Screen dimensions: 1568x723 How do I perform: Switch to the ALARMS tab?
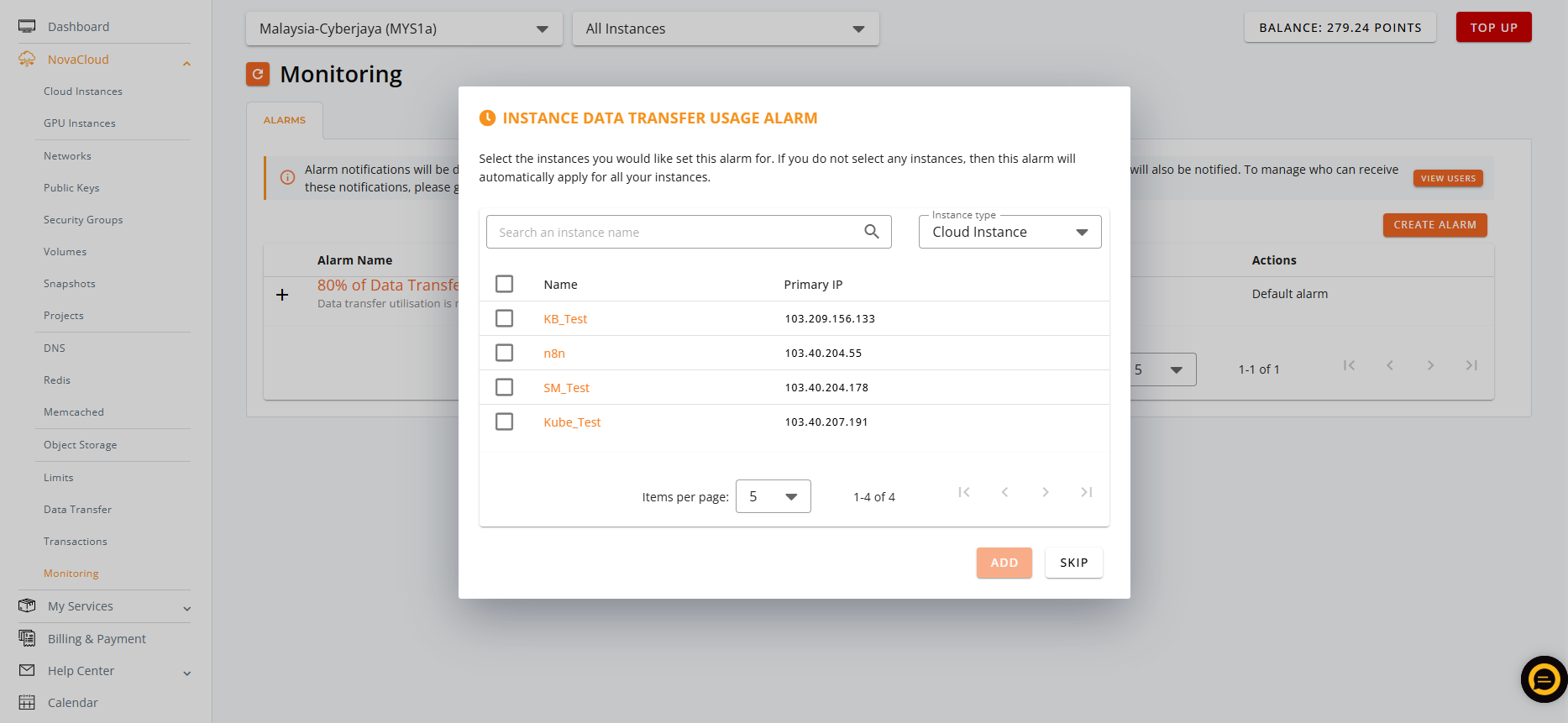pyautogui.click(x=285, y=120)
